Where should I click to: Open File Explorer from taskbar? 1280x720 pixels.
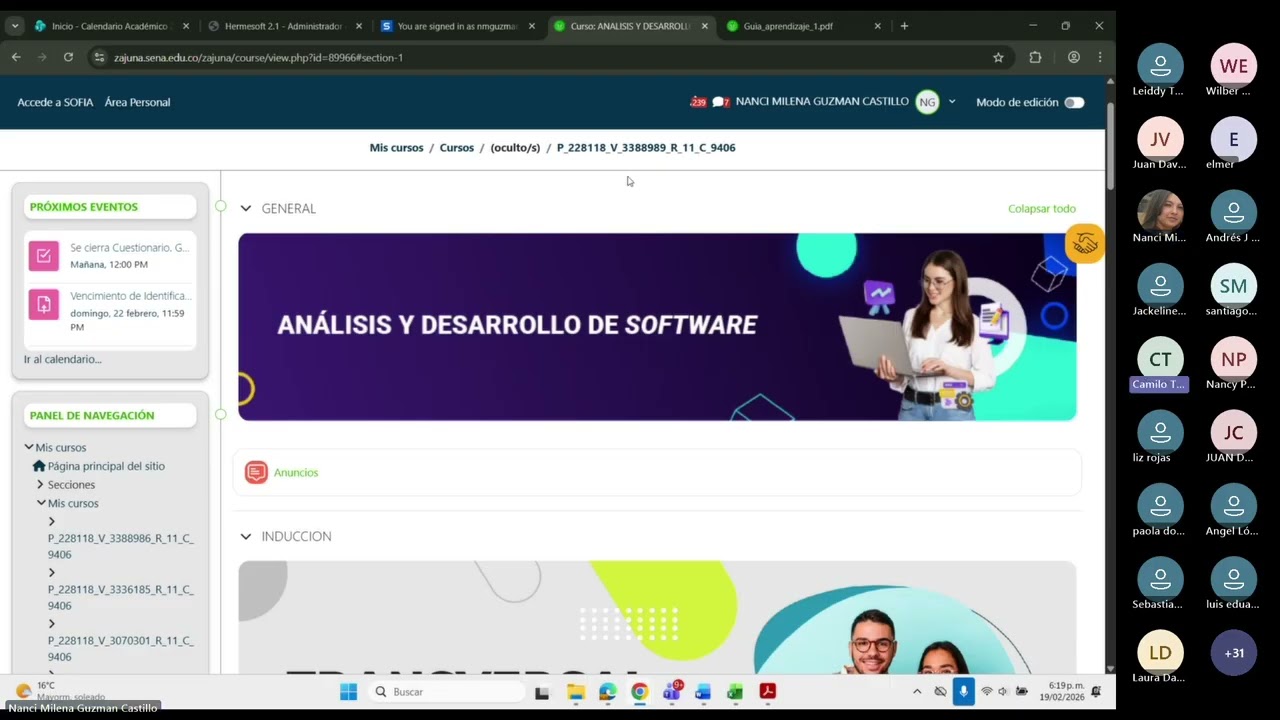(576, 691)
